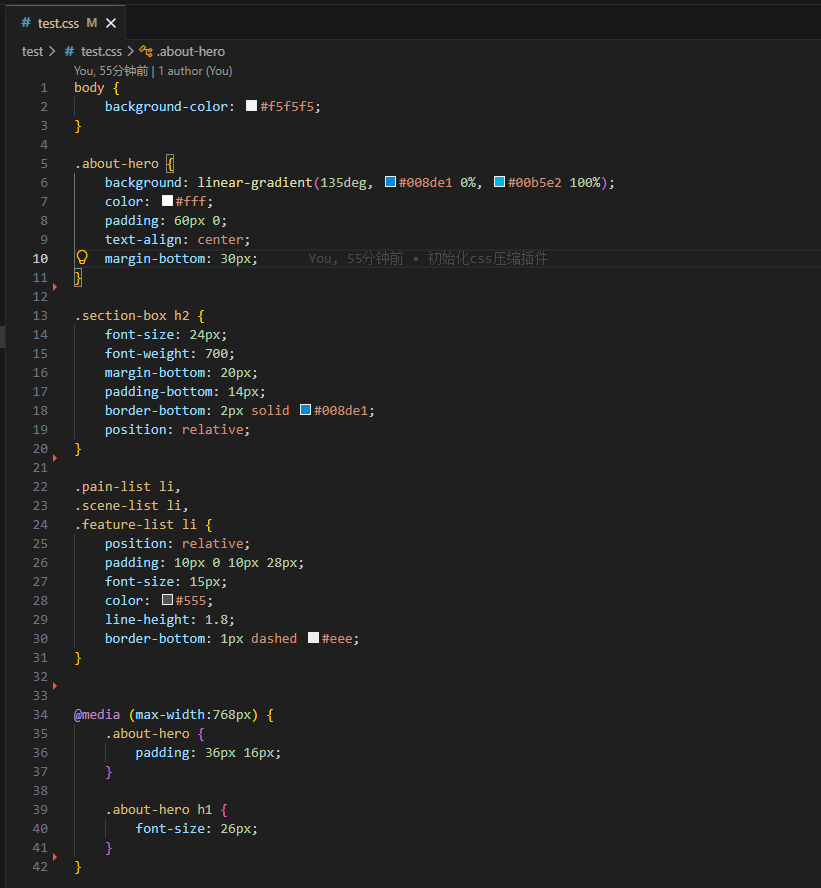Click the .section-box h2 selector
Screen dimensions: 821x888
[132, 315]
